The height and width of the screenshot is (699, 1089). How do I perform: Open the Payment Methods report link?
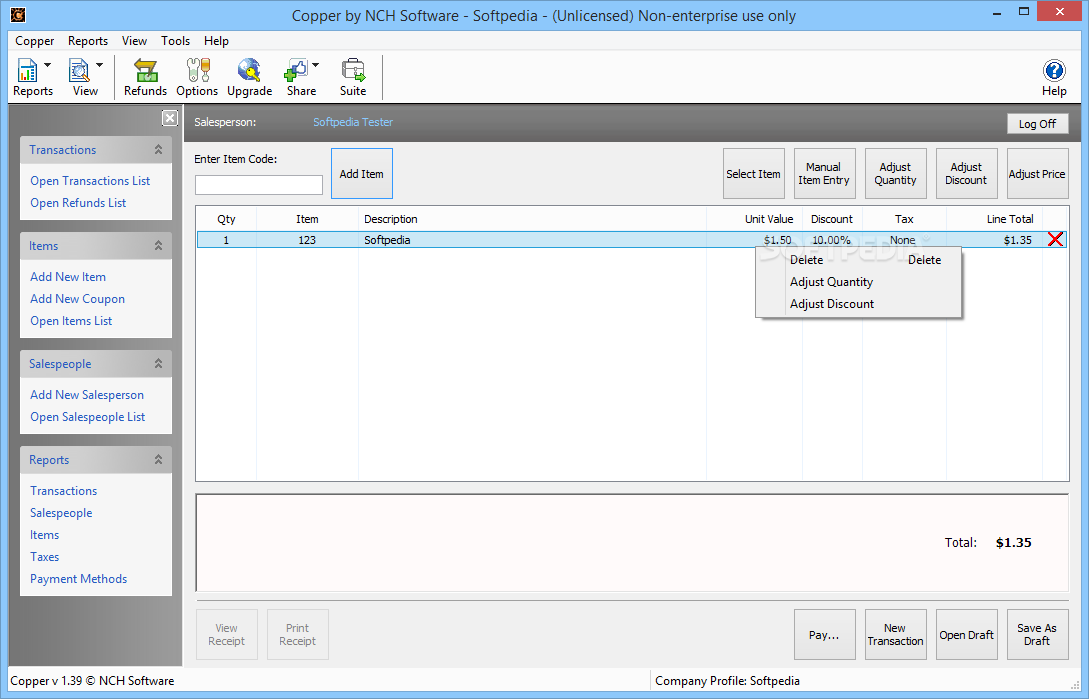(x=78, y=579)
